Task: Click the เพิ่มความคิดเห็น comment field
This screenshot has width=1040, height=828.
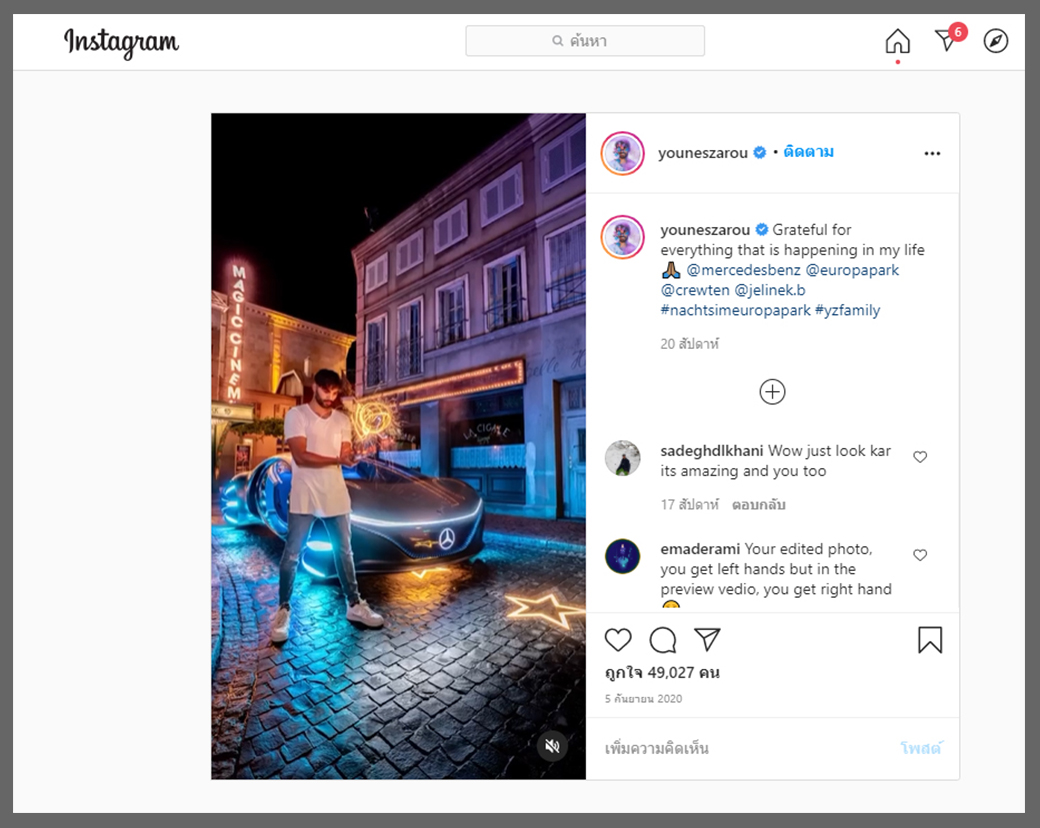Action: [746, 748]
